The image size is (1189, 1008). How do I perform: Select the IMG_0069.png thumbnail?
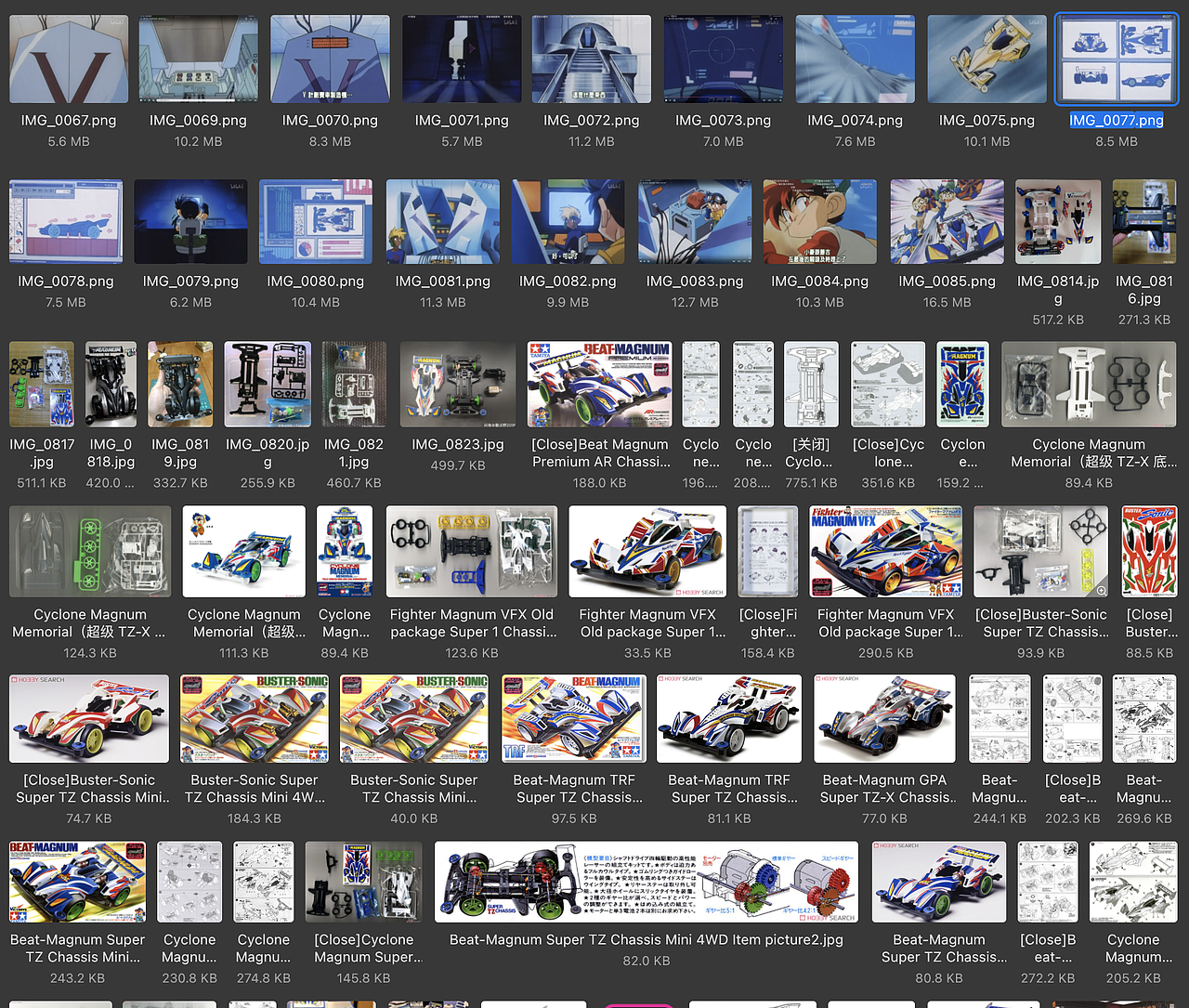198,59
